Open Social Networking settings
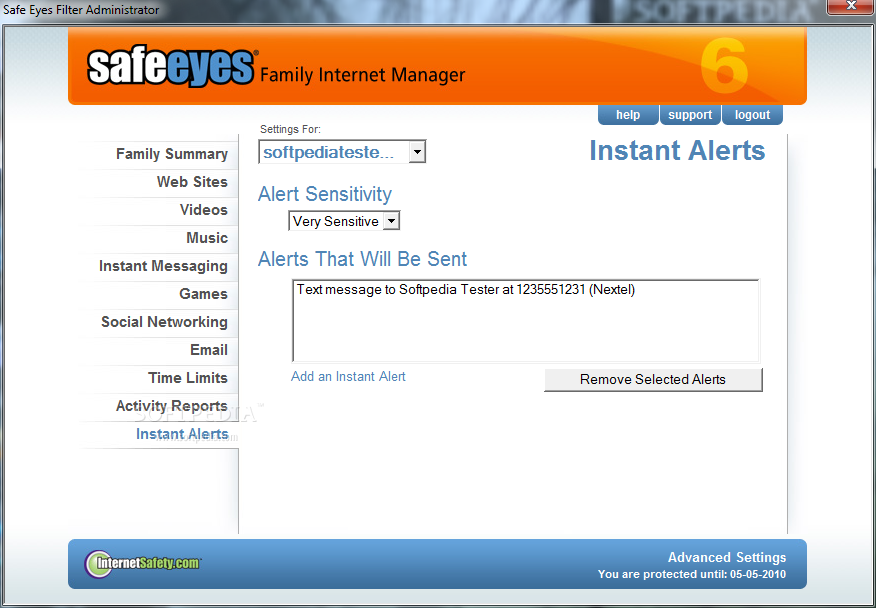876x608 pixels. tap(164, 322)
